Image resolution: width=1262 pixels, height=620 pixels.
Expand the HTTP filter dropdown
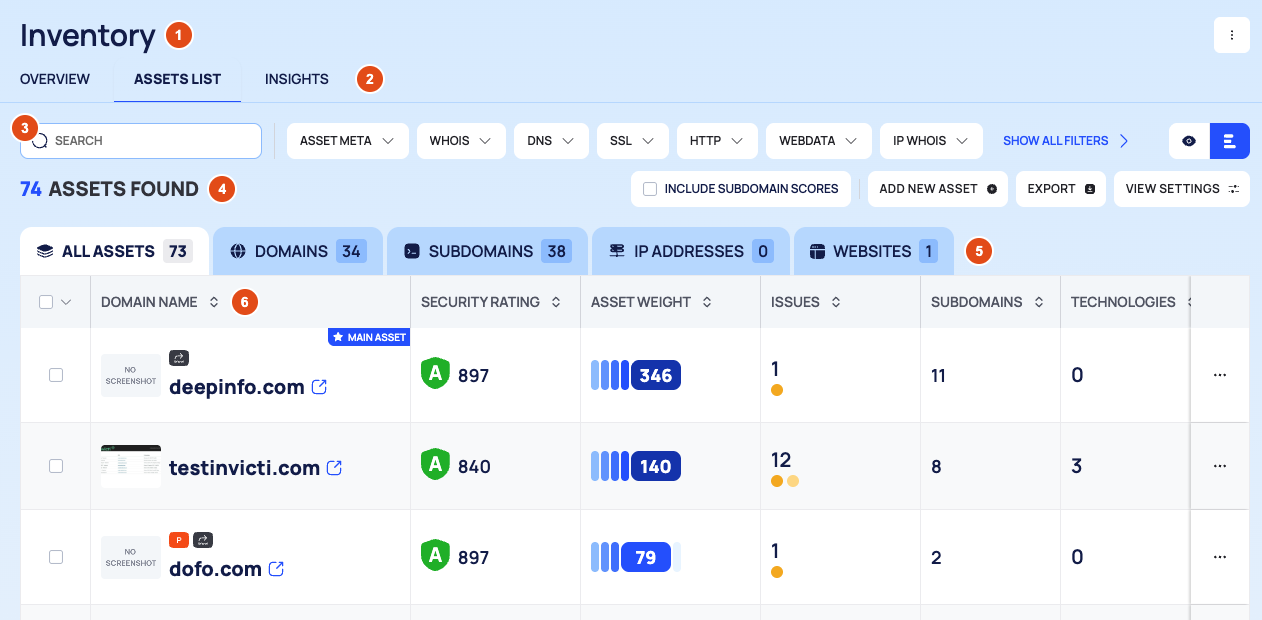[717, 141]
